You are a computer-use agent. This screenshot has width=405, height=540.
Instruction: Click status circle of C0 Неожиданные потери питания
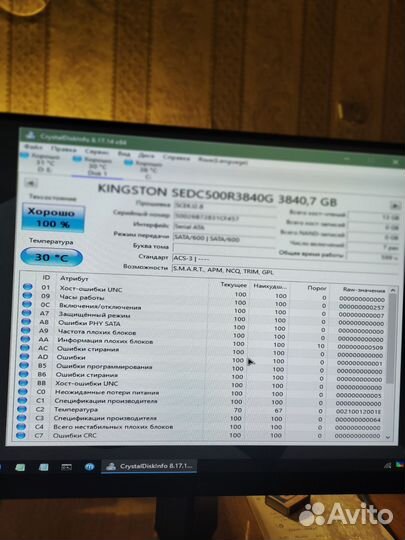pos(23,392)
